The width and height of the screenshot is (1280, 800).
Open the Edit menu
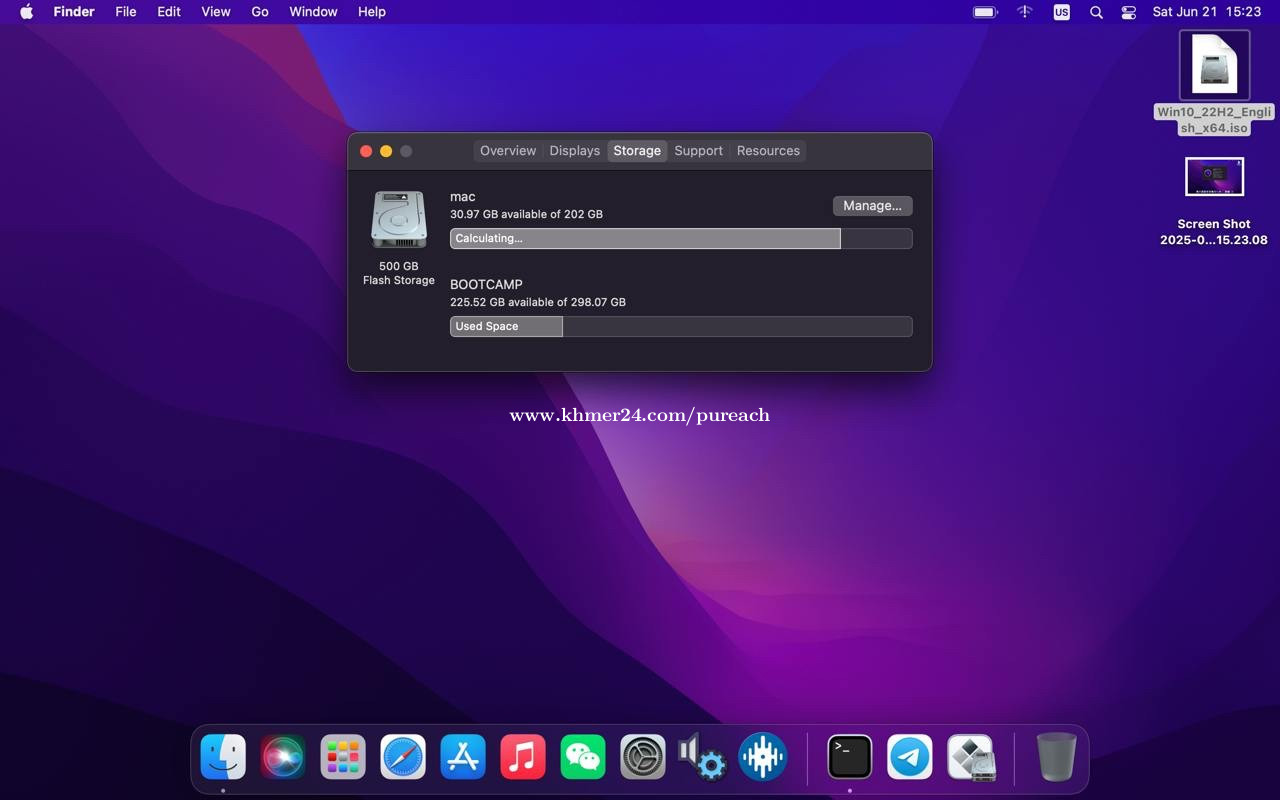169,12
